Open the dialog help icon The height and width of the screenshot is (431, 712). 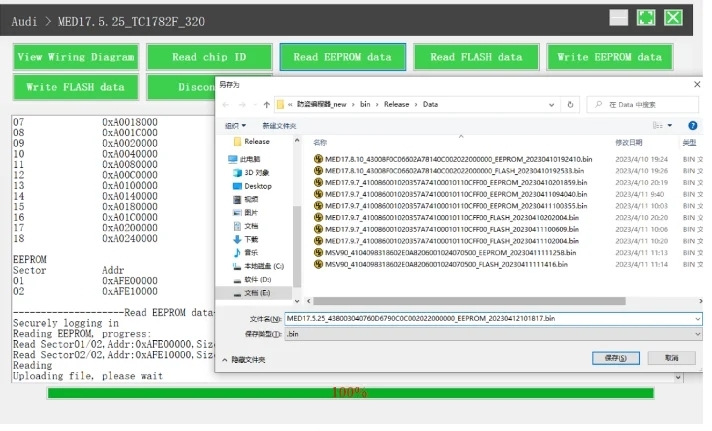pyautogui.click(x=692, y=126)
